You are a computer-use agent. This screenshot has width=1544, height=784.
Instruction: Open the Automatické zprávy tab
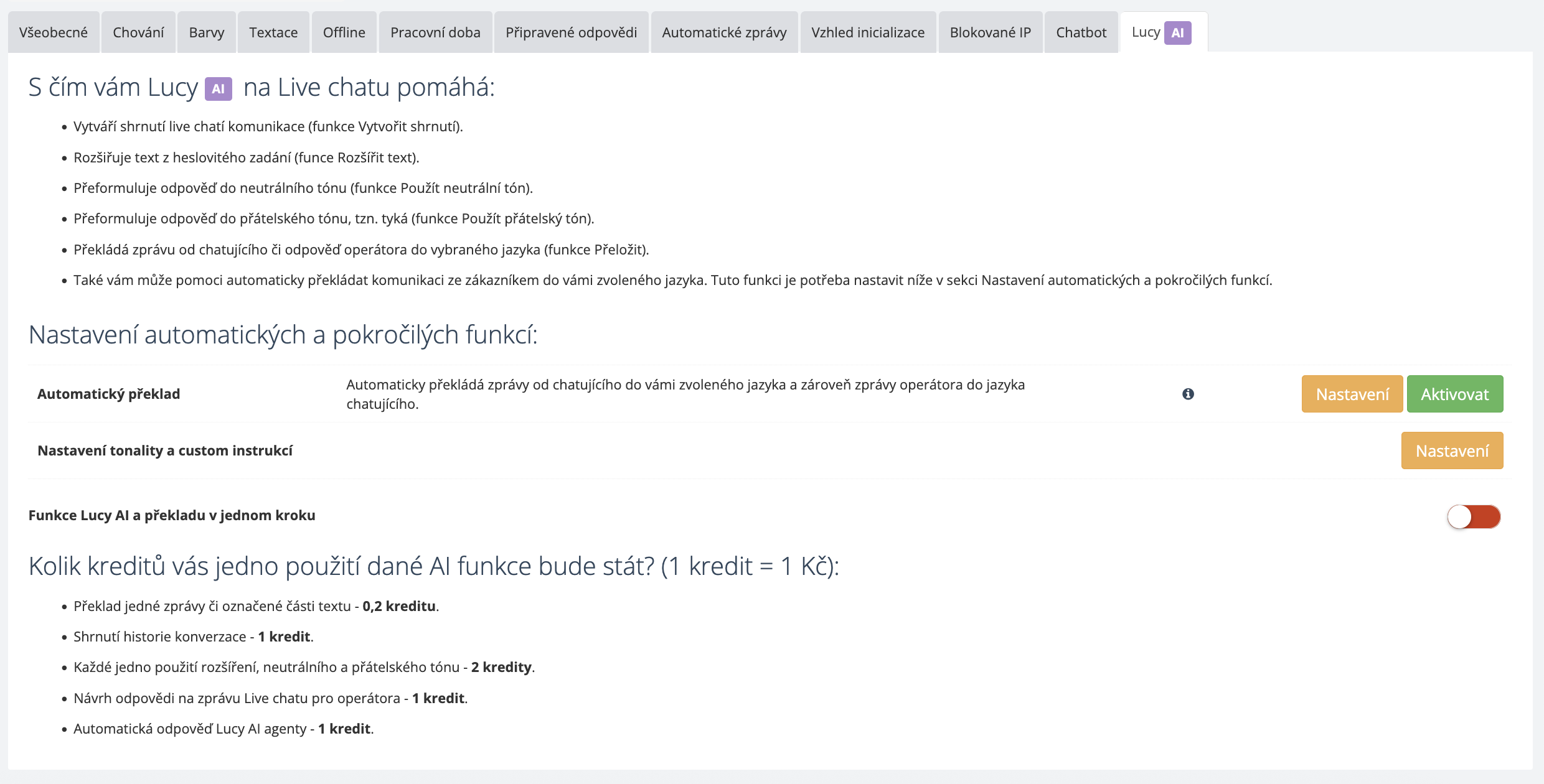pos(724,32)
